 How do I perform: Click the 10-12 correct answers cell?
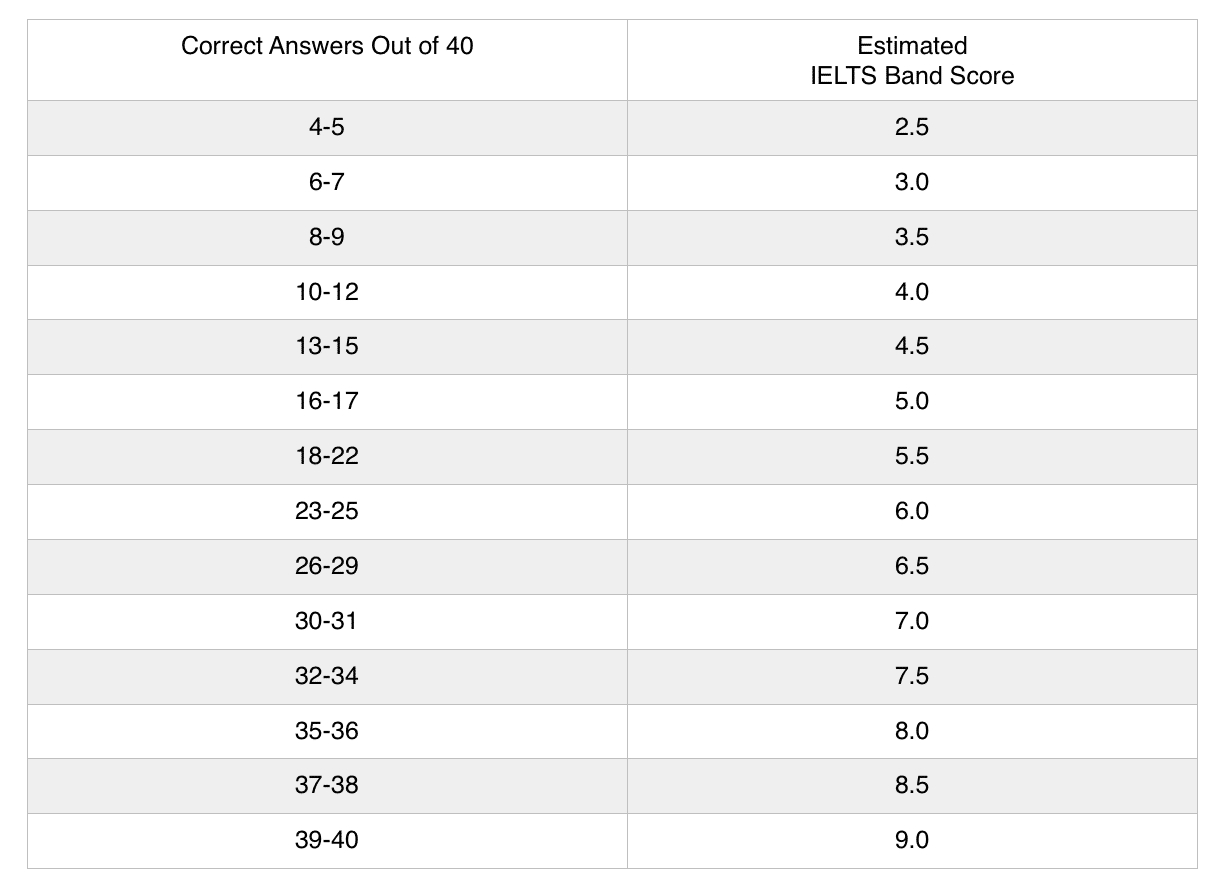[x=327, y=292]
